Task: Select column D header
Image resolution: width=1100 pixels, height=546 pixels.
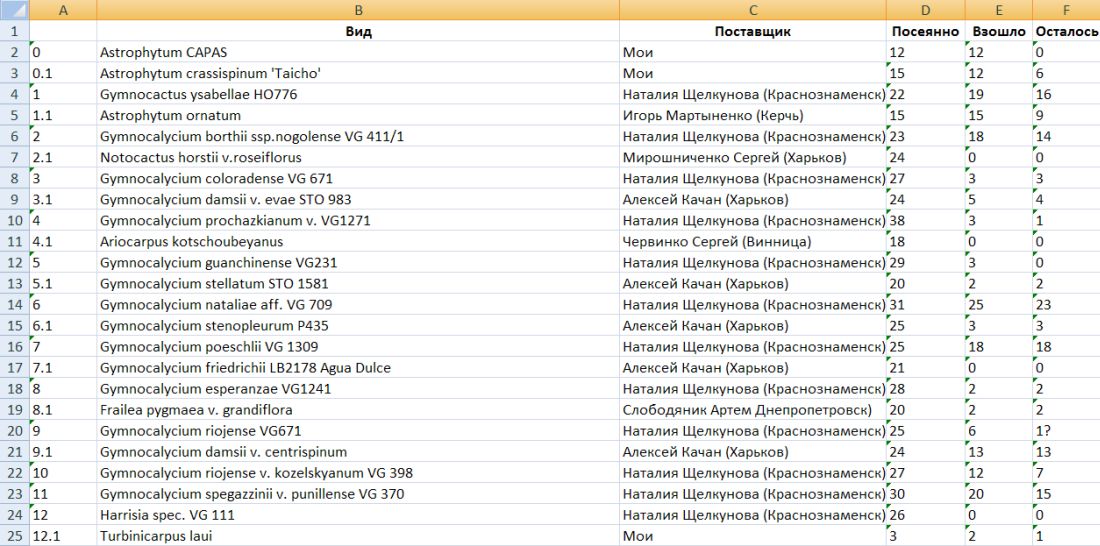Action: [925, 10]
